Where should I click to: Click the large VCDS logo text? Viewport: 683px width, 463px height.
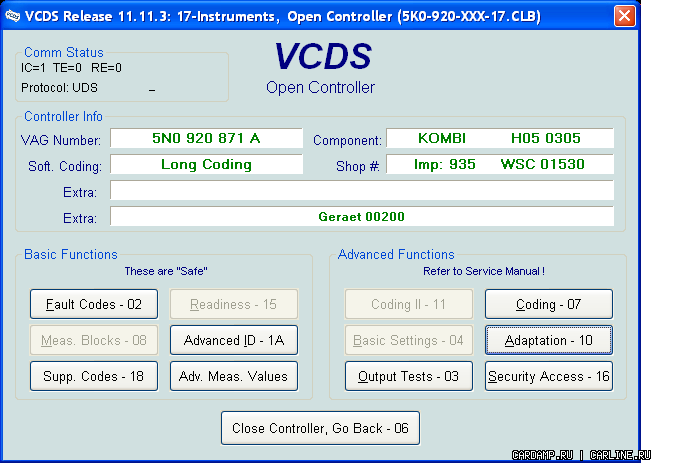pyautogui.click(x=323, y=56)
